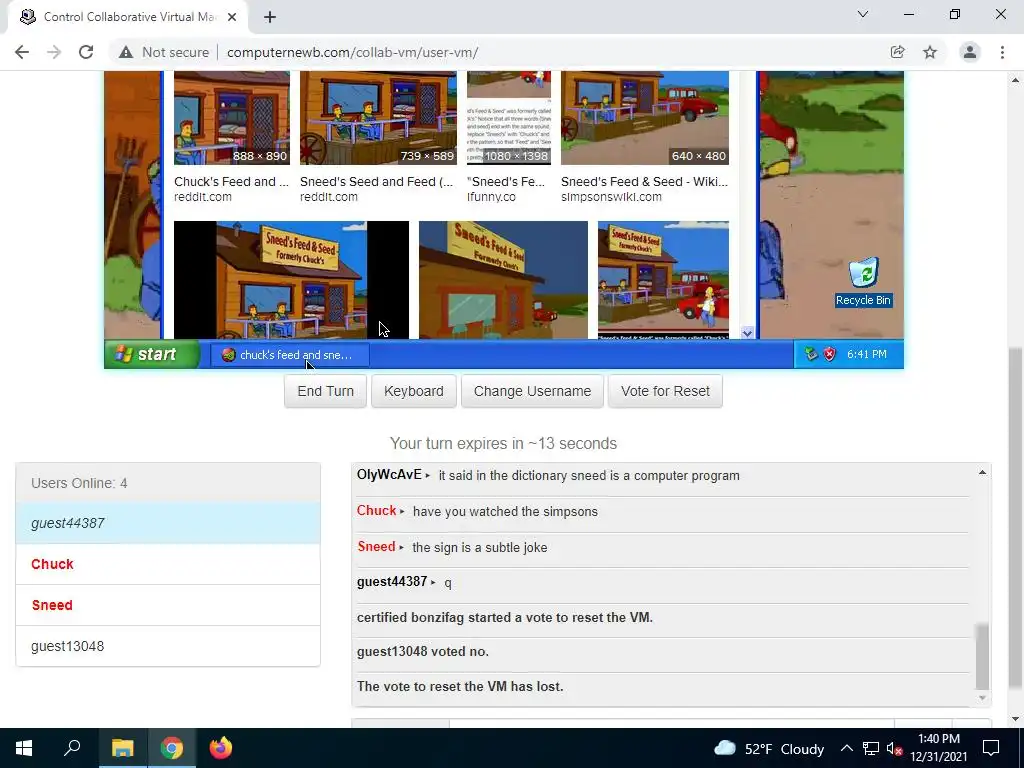Open the Chrome three-dot menu
1024x768 pixels.
1002,52
